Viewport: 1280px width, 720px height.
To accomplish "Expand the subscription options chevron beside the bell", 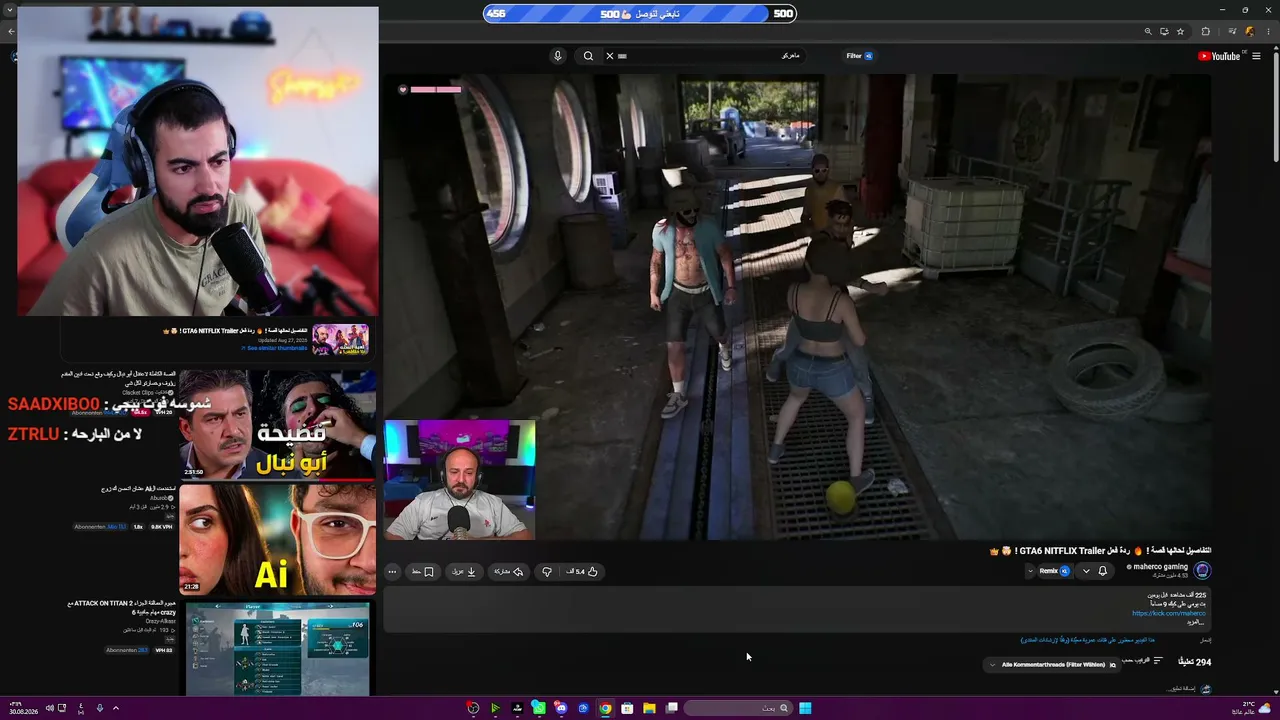I will click(x=1086, y=571).
